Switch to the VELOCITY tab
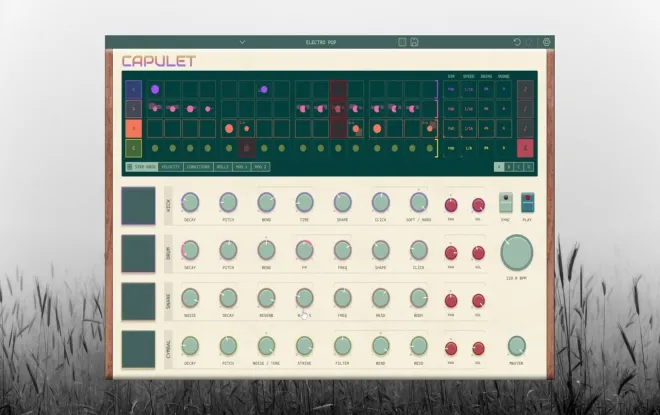This screenshot has height=415, width=660. (x=171, y=167)
